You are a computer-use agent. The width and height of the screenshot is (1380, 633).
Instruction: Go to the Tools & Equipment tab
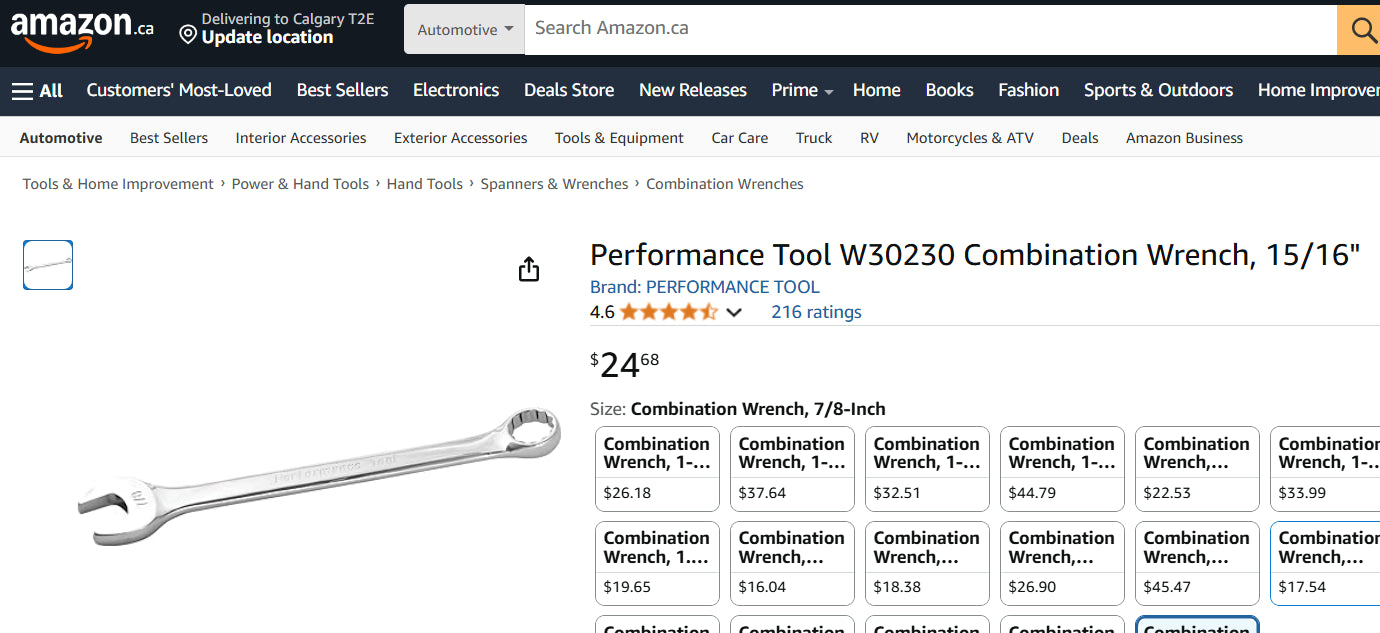[619, 138]
